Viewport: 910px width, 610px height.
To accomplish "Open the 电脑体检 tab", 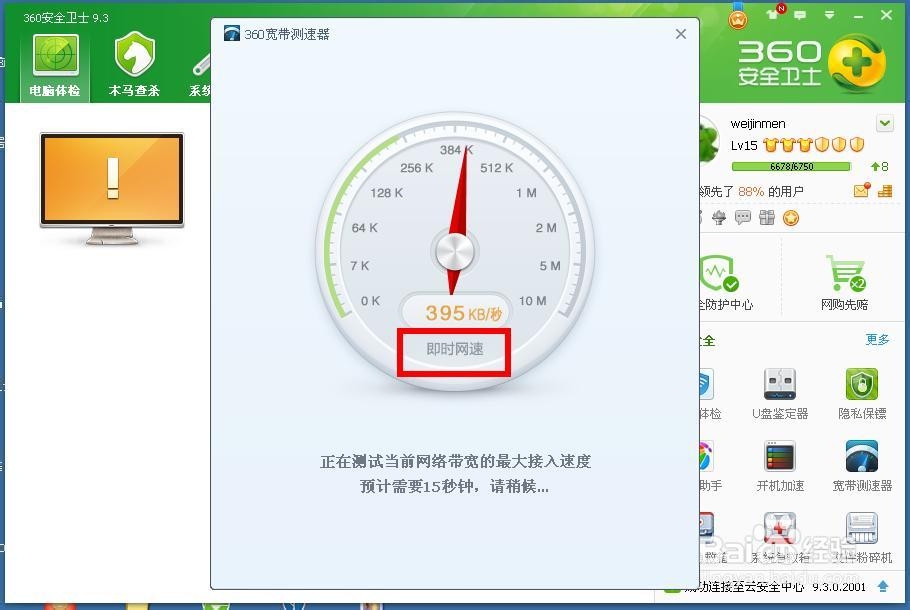I will 55,66.
